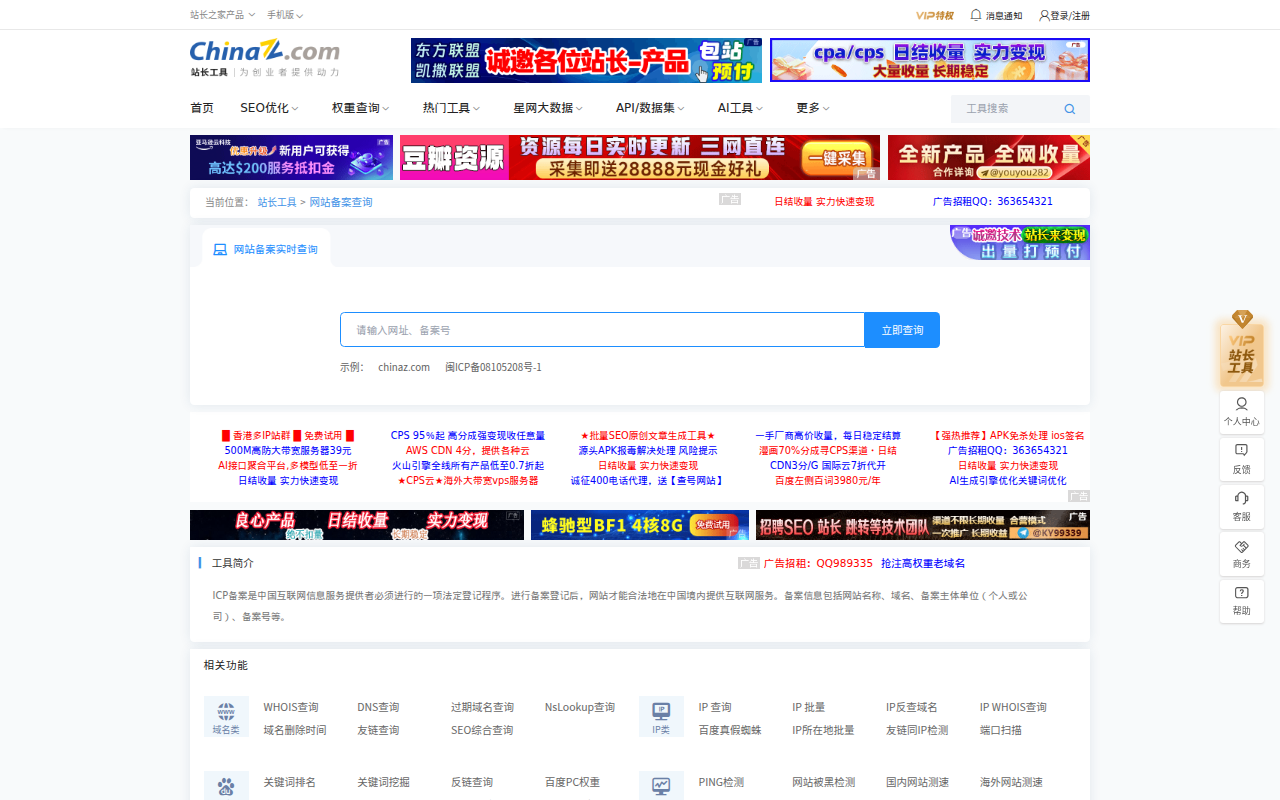This screenshot has width=1280, height=800.
Task: Expand the 权重查询 dropdown menu
Action: (x=360, y=108)
